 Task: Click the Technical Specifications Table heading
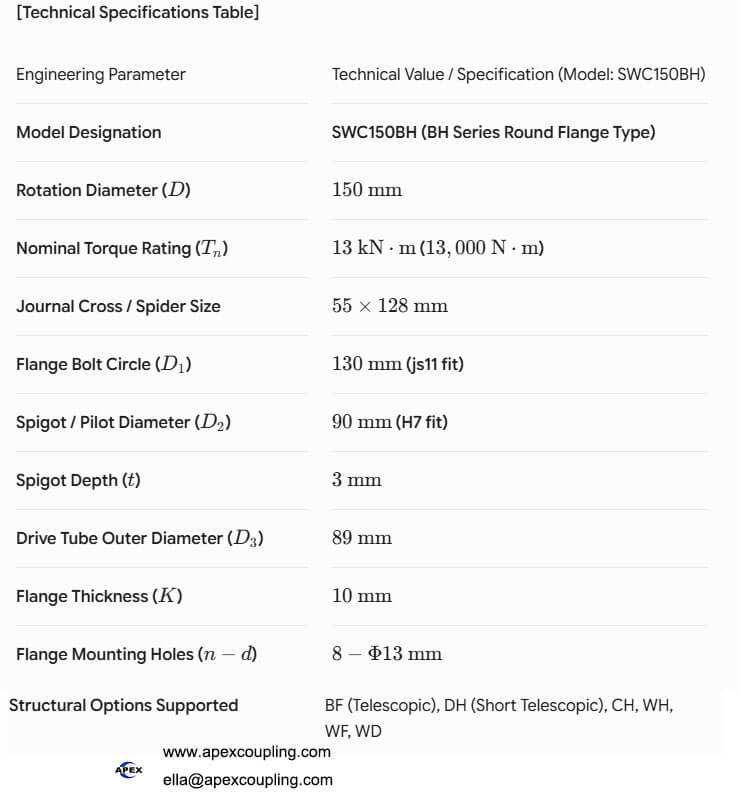138,12
